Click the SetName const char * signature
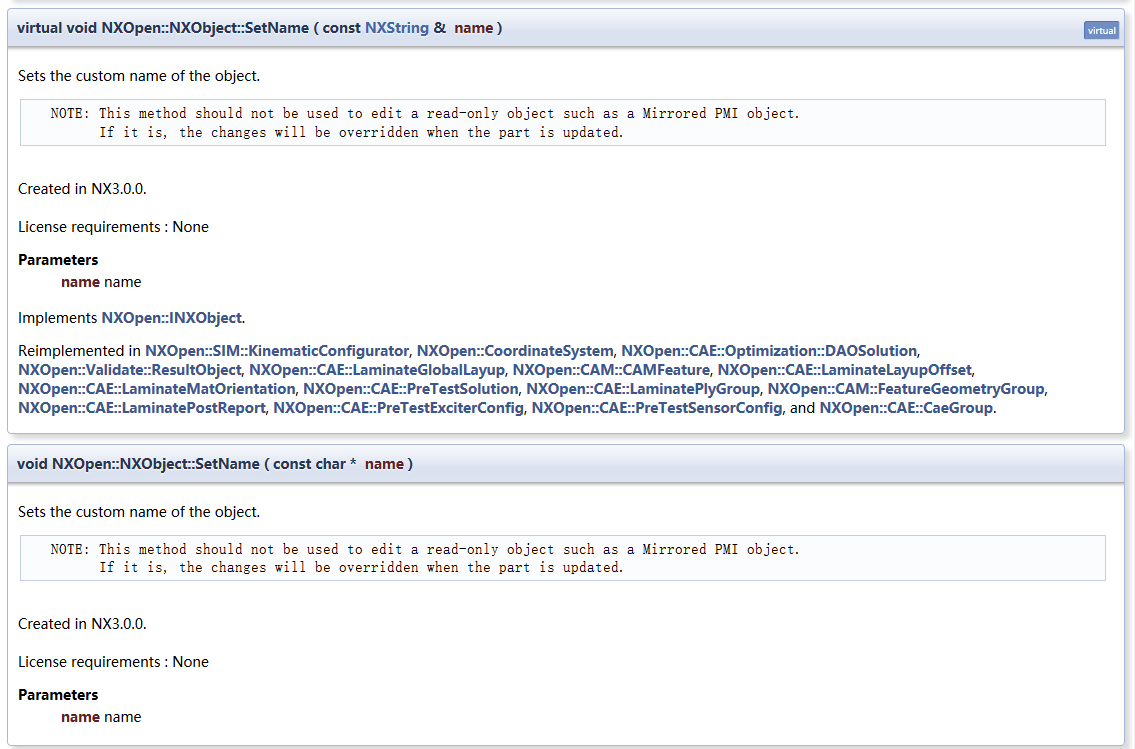This screenshot has height=749, width=1135. click(215, 464)
